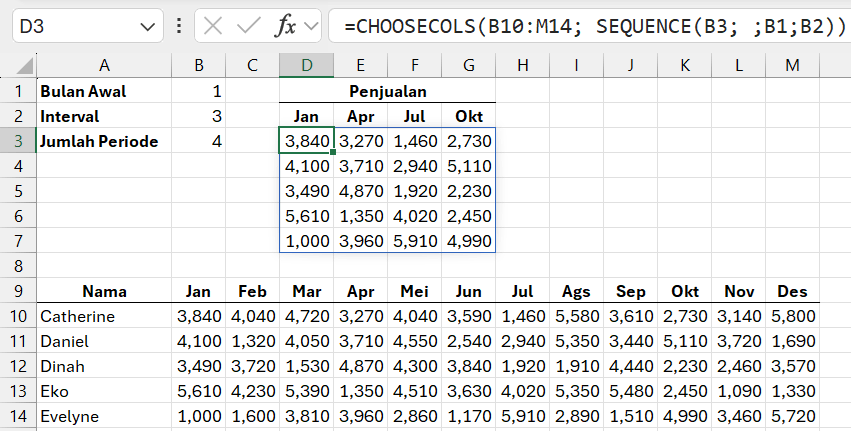Select column M header
This screenshot has width=851, height=431.
click(793, 66)
